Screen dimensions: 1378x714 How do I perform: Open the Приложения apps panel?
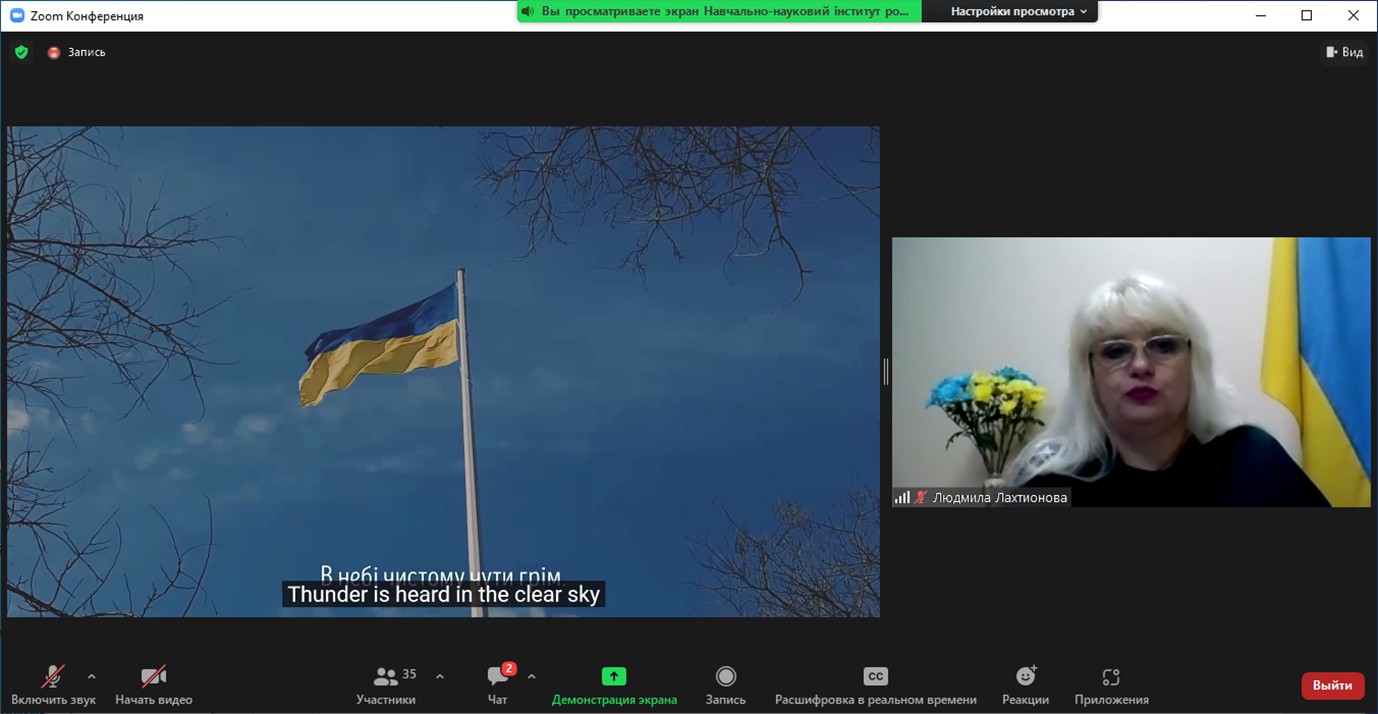[x=1111, y=685]
